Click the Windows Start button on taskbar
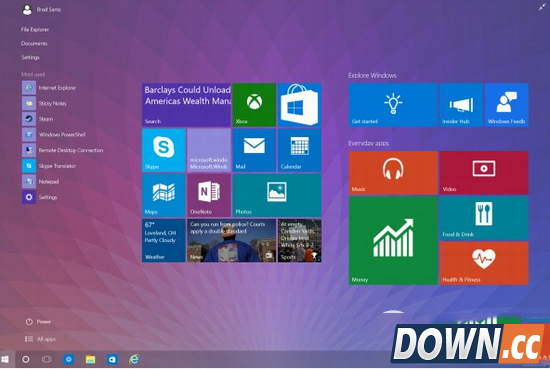 (5, 360)
